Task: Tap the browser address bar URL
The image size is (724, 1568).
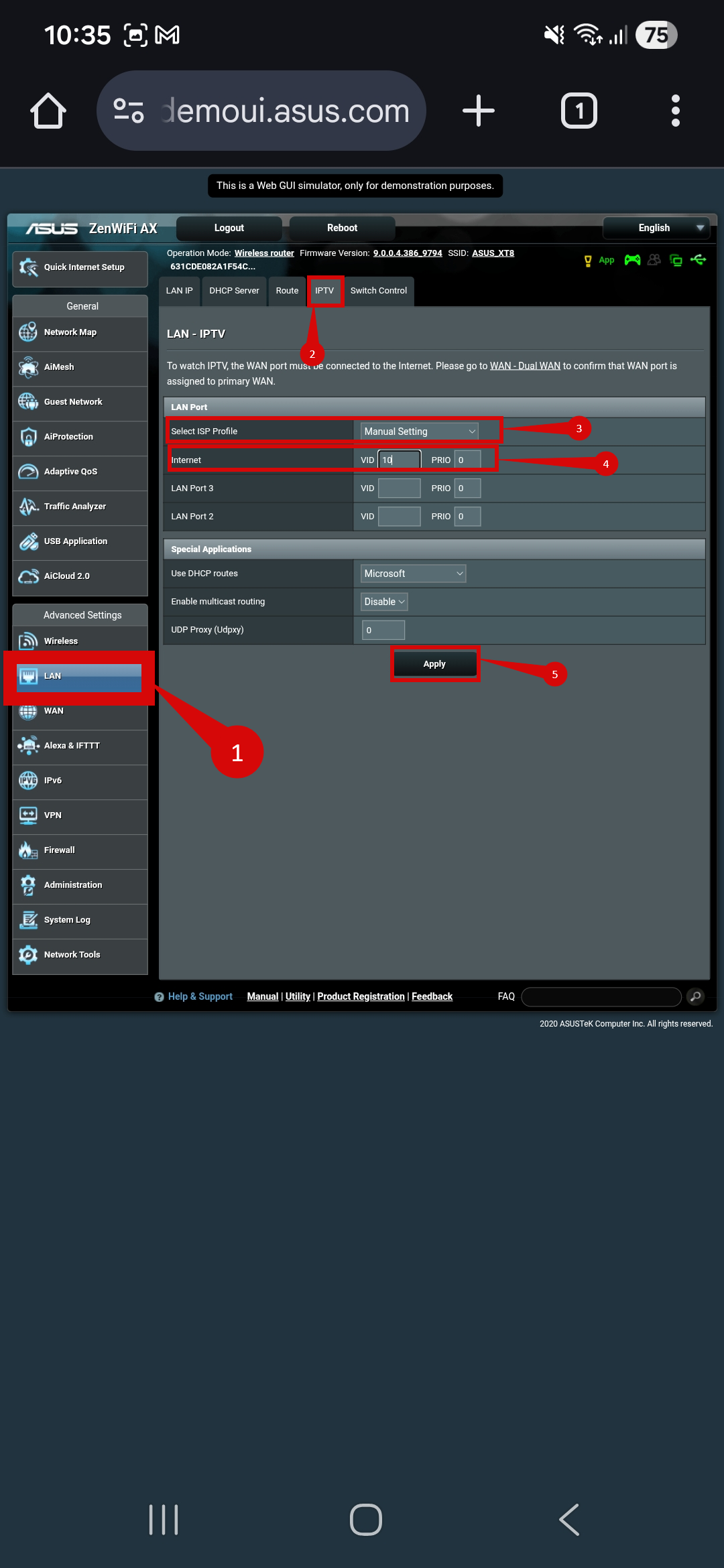Action: click(286, 111)
